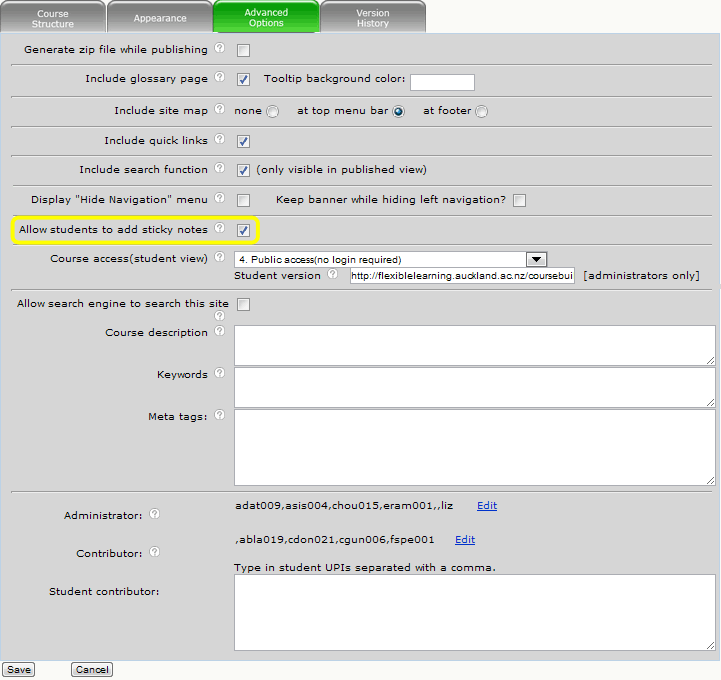Open Version History tab
This screenshot has height=680, width=721.
[373, 17]
